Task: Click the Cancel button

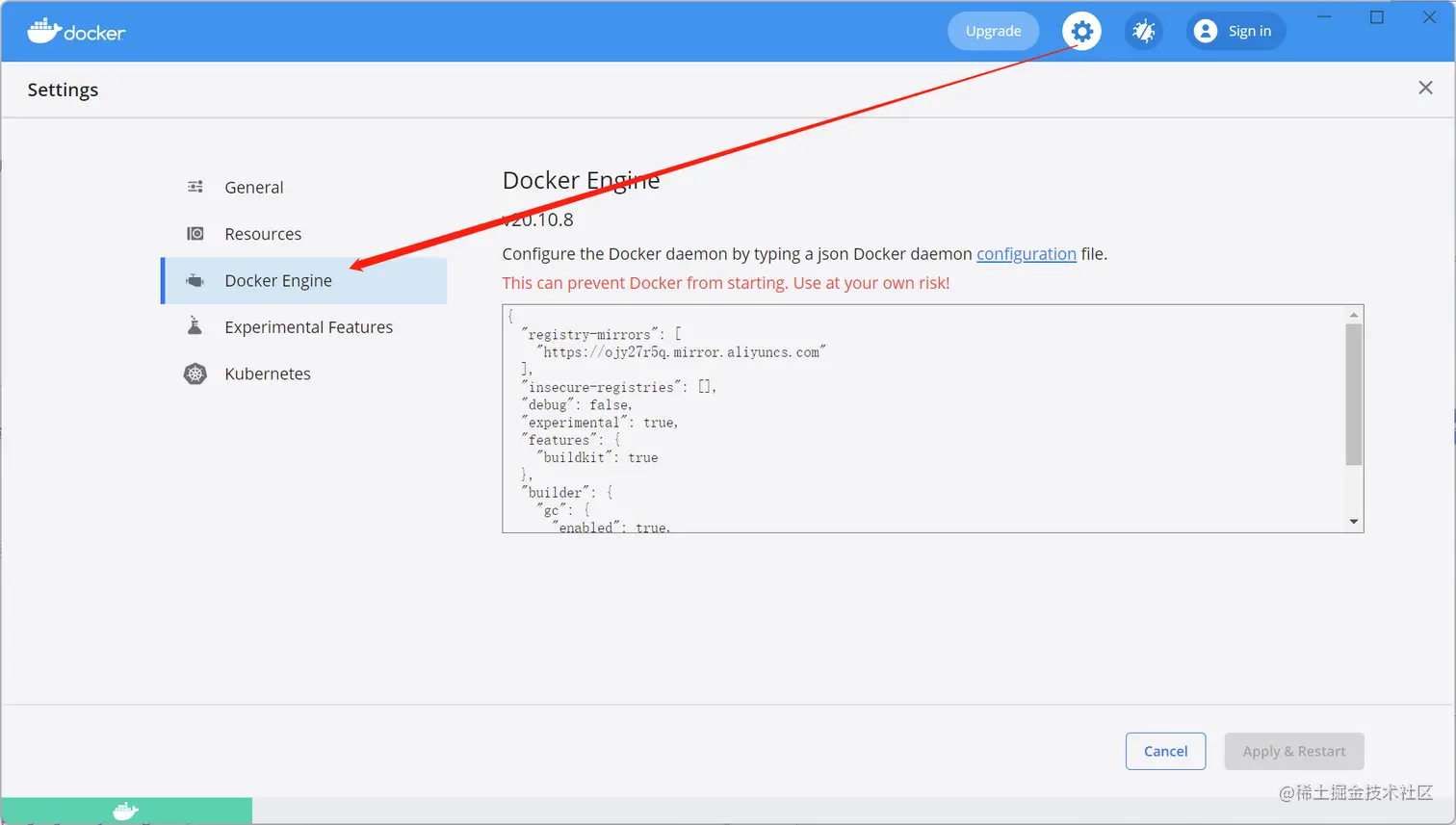Action: (x=1165, y=751)
